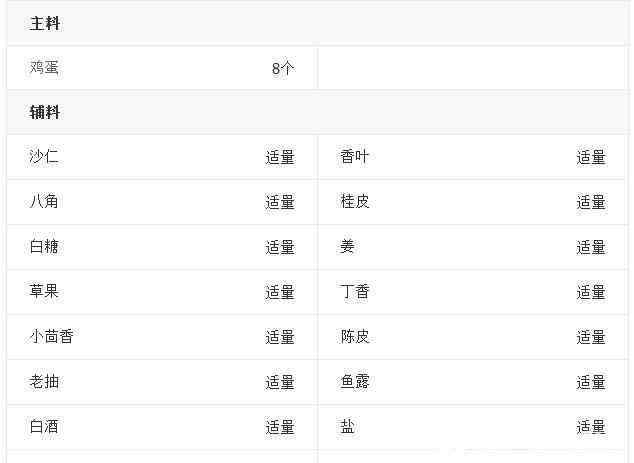The height and width of the screenshot is (463, 634).
Task: Click the 适量 amount beside 沙仁
Action: coord(280,157)
